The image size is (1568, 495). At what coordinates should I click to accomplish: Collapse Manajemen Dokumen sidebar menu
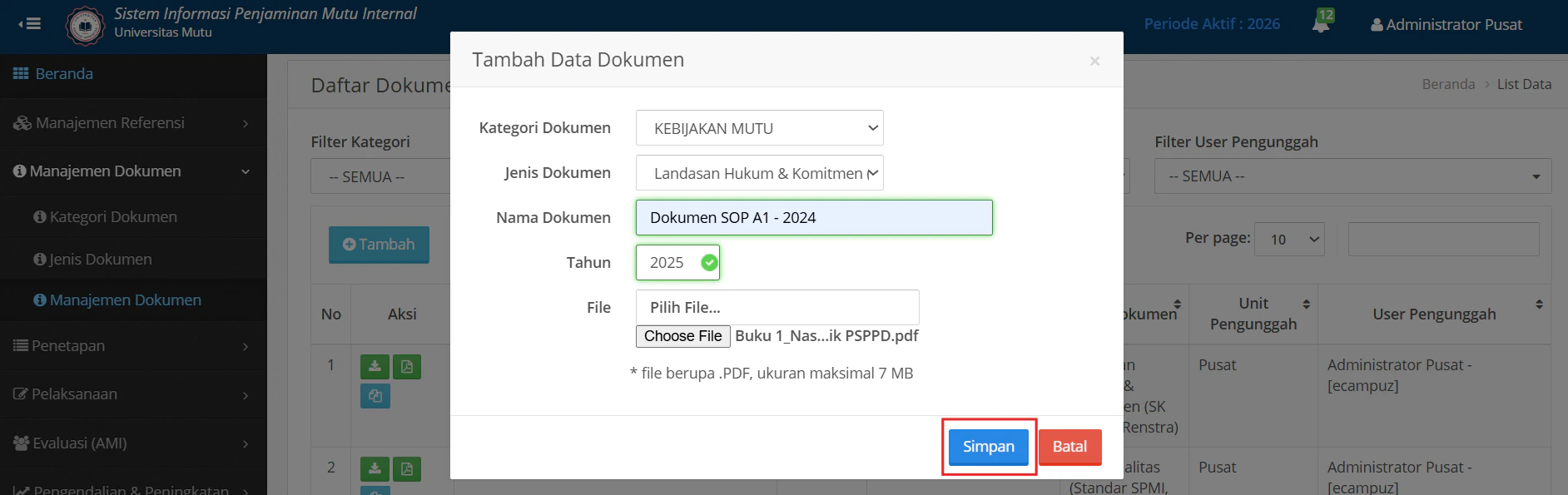133,171
